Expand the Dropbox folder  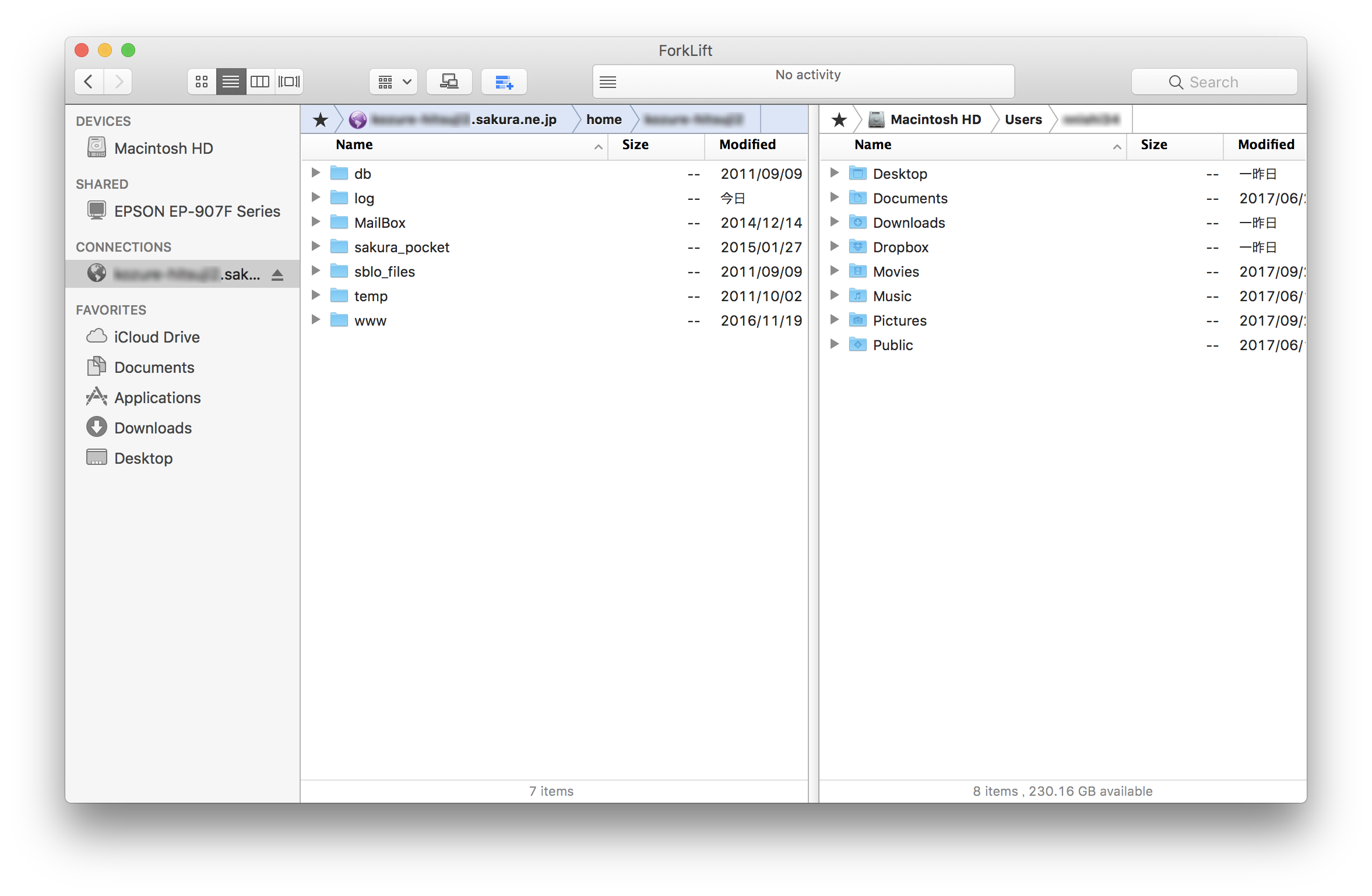[x=834, y=246]
